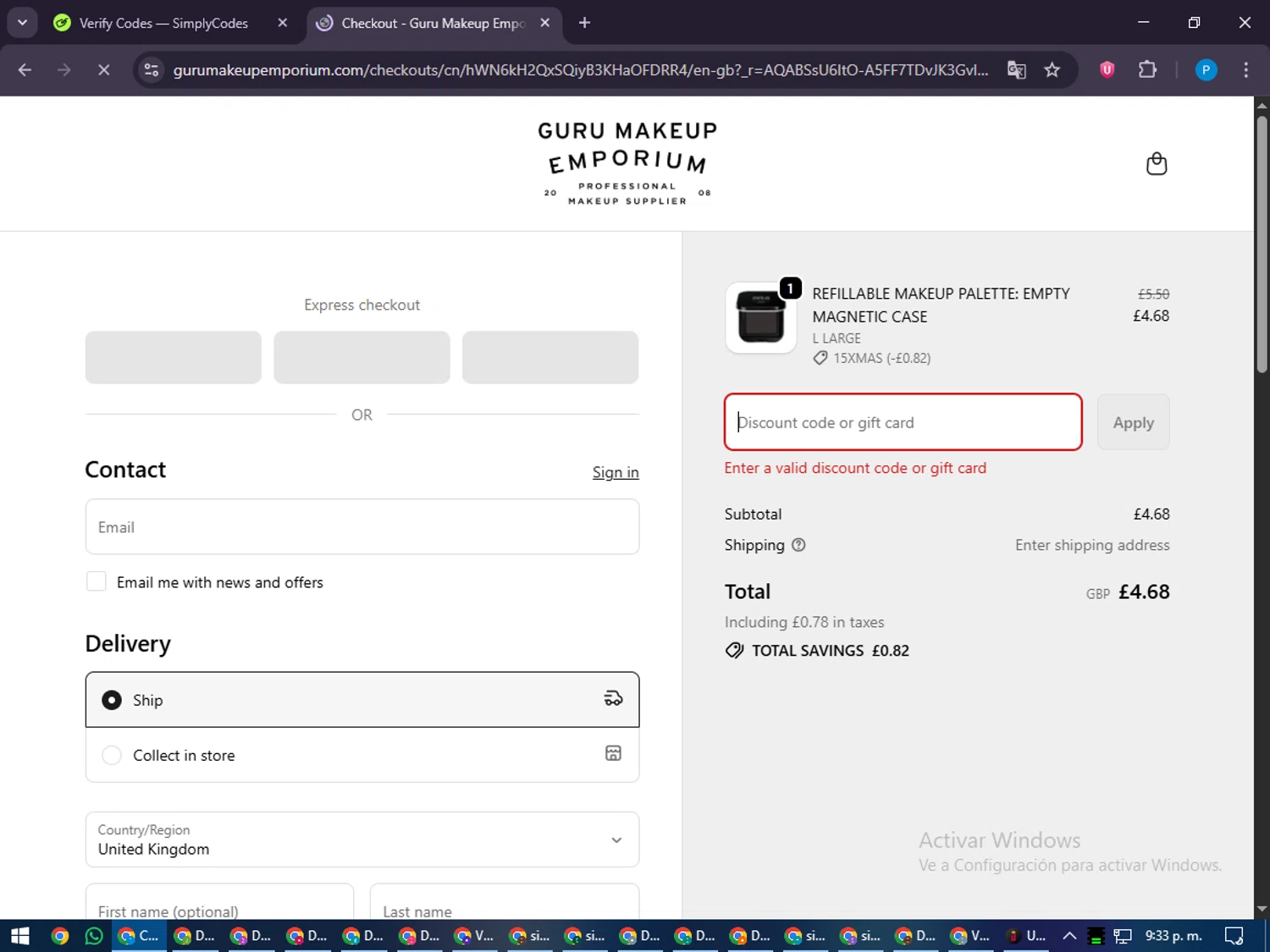
Task: Click the 'Including £0.78 in taxes' text
Action: point(804,622)
